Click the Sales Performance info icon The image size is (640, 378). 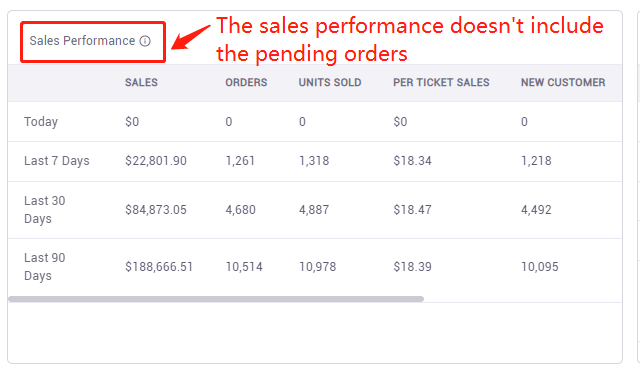click(145, 41)
